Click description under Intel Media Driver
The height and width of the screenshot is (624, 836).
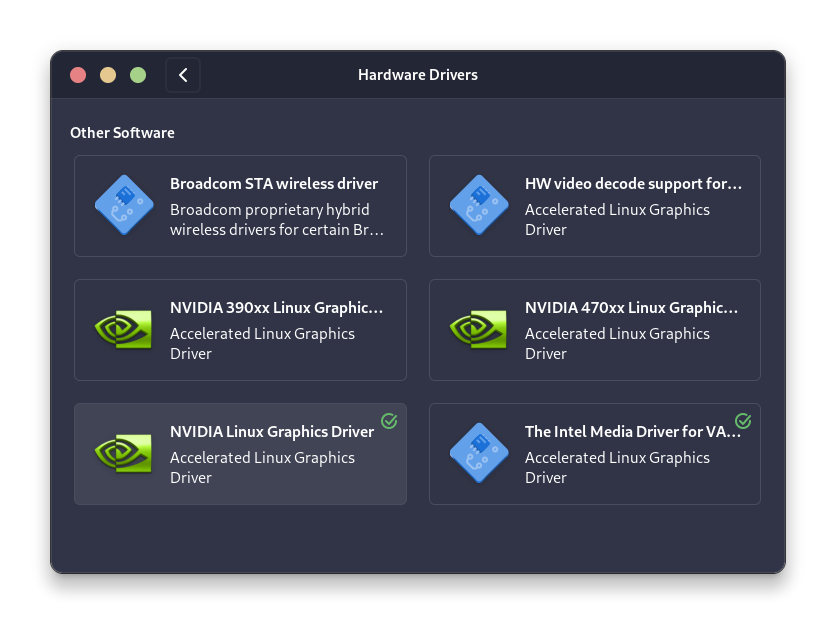tap(617, 468)
